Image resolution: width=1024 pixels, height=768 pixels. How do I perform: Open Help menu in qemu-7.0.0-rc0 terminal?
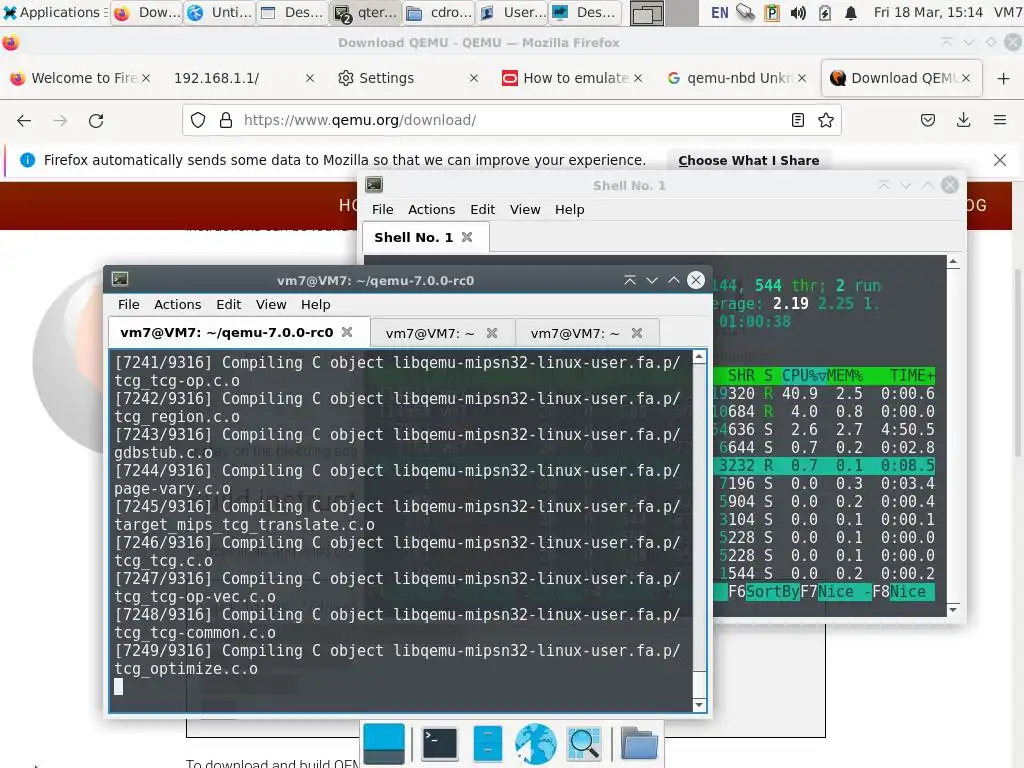315,305
